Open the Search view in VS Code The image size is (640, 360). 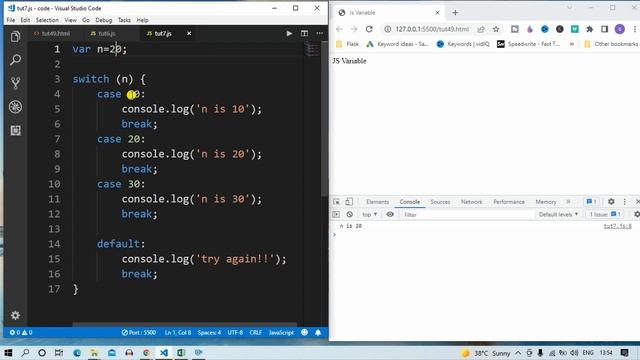point(16,60)
